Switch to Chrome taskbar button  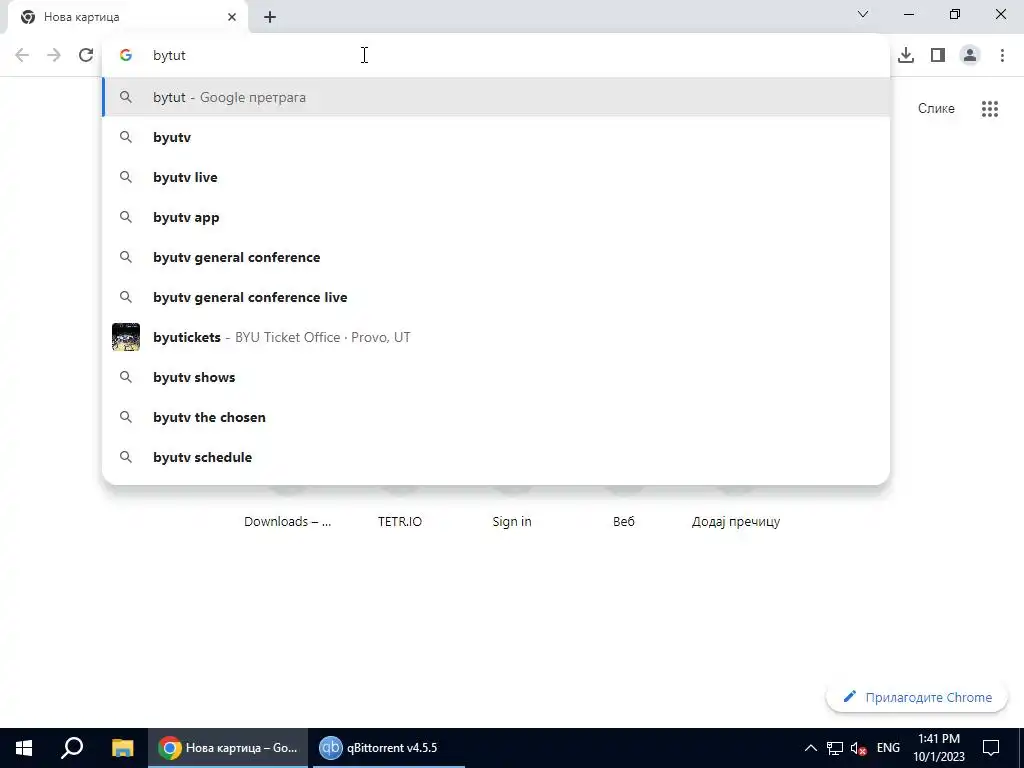click(228, 748)
